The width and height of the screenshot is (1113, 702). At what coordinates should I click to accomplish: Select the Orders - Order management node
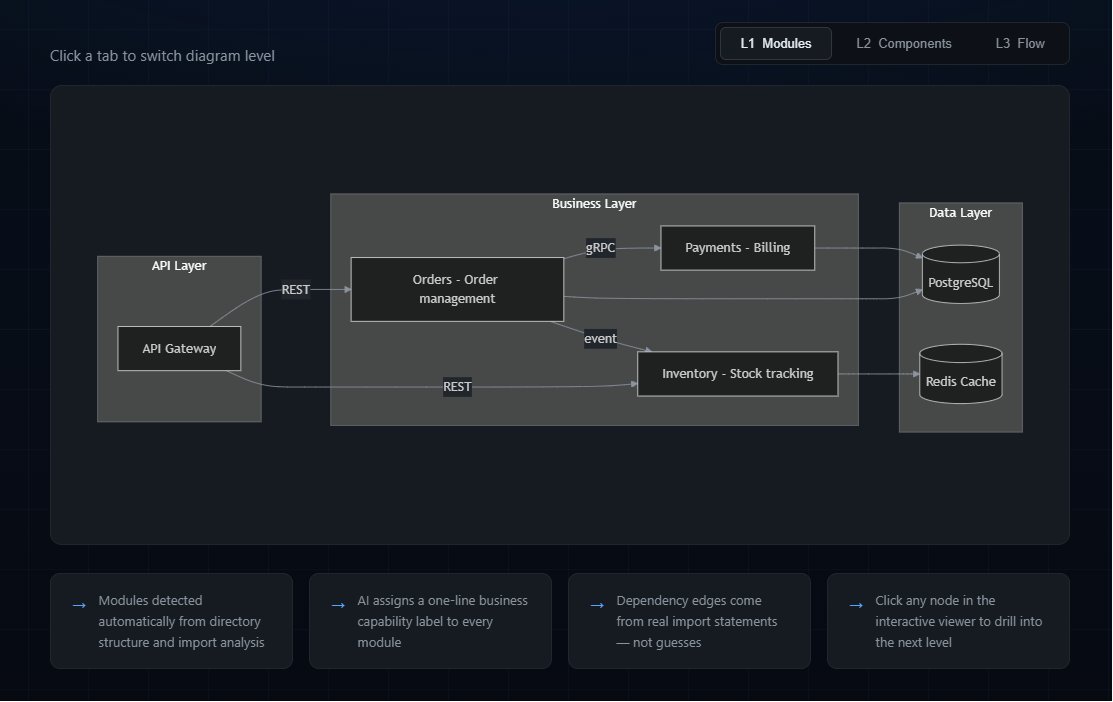pos(457,290)
